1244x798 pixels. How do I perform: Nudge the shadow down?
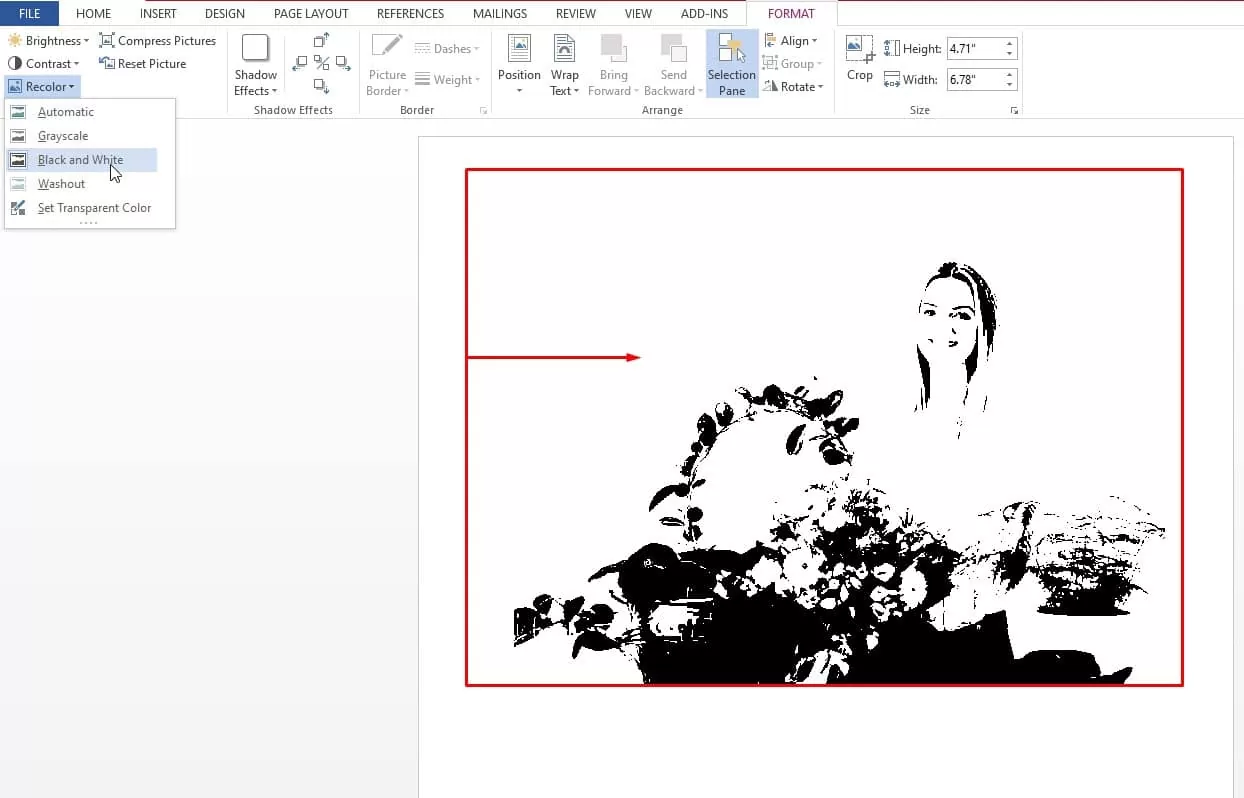[321, 86]
